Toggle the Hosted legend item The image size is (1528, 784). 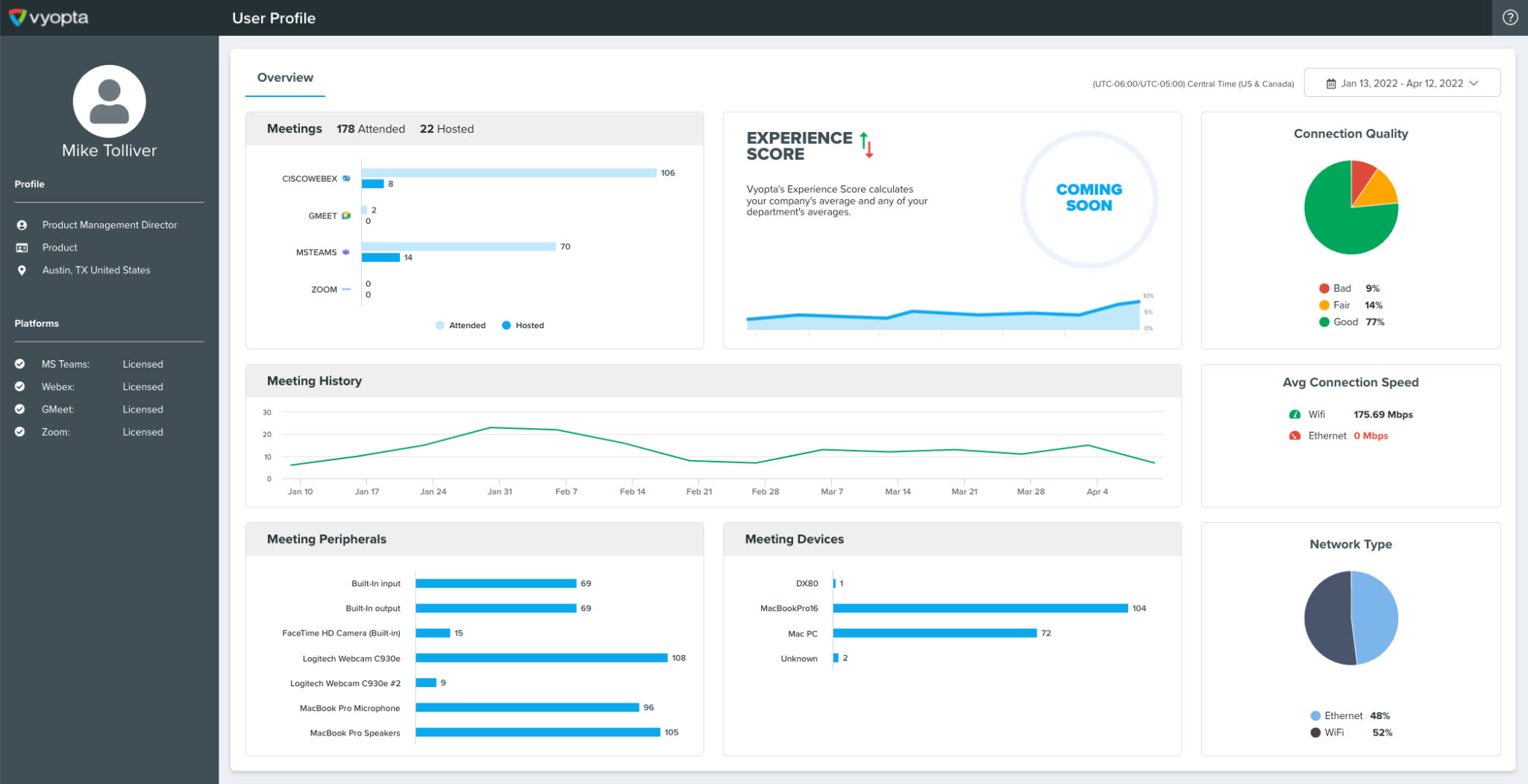pos(523,325)
